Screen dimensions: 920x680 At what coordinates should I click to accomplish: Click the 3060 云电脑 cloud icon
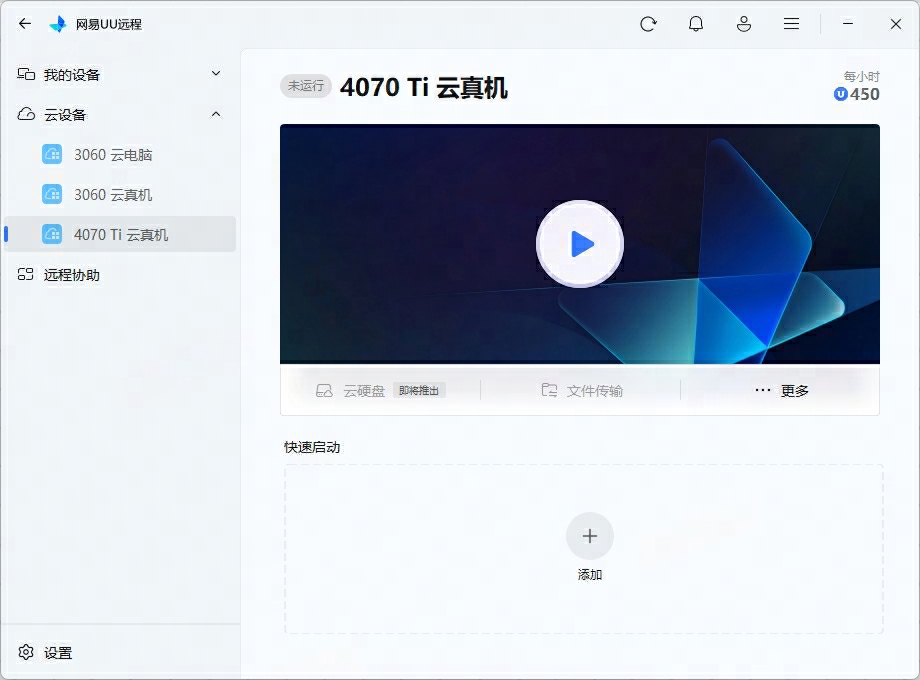click(52, 154)
